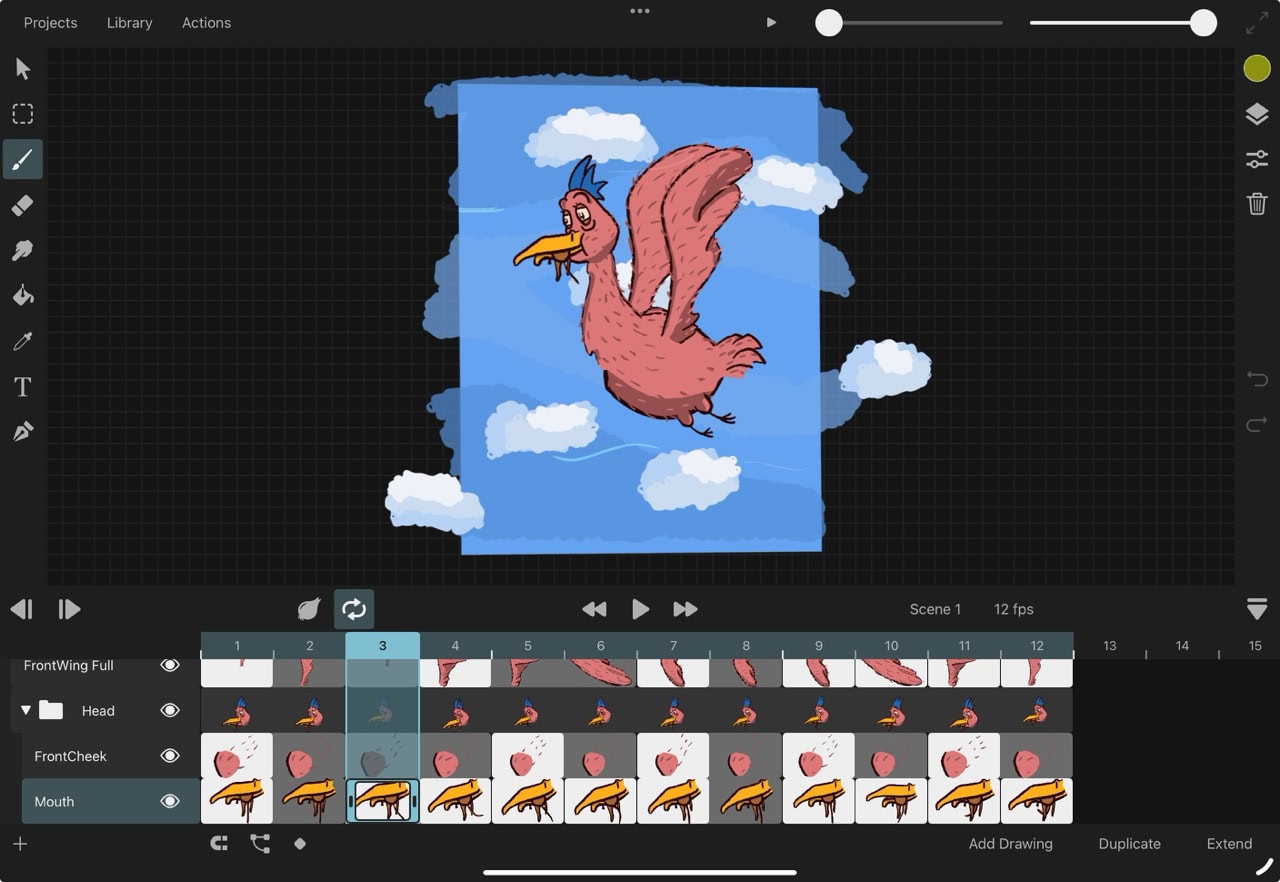
Task: Select the eyedropper tool
Action: click(23, 341)
